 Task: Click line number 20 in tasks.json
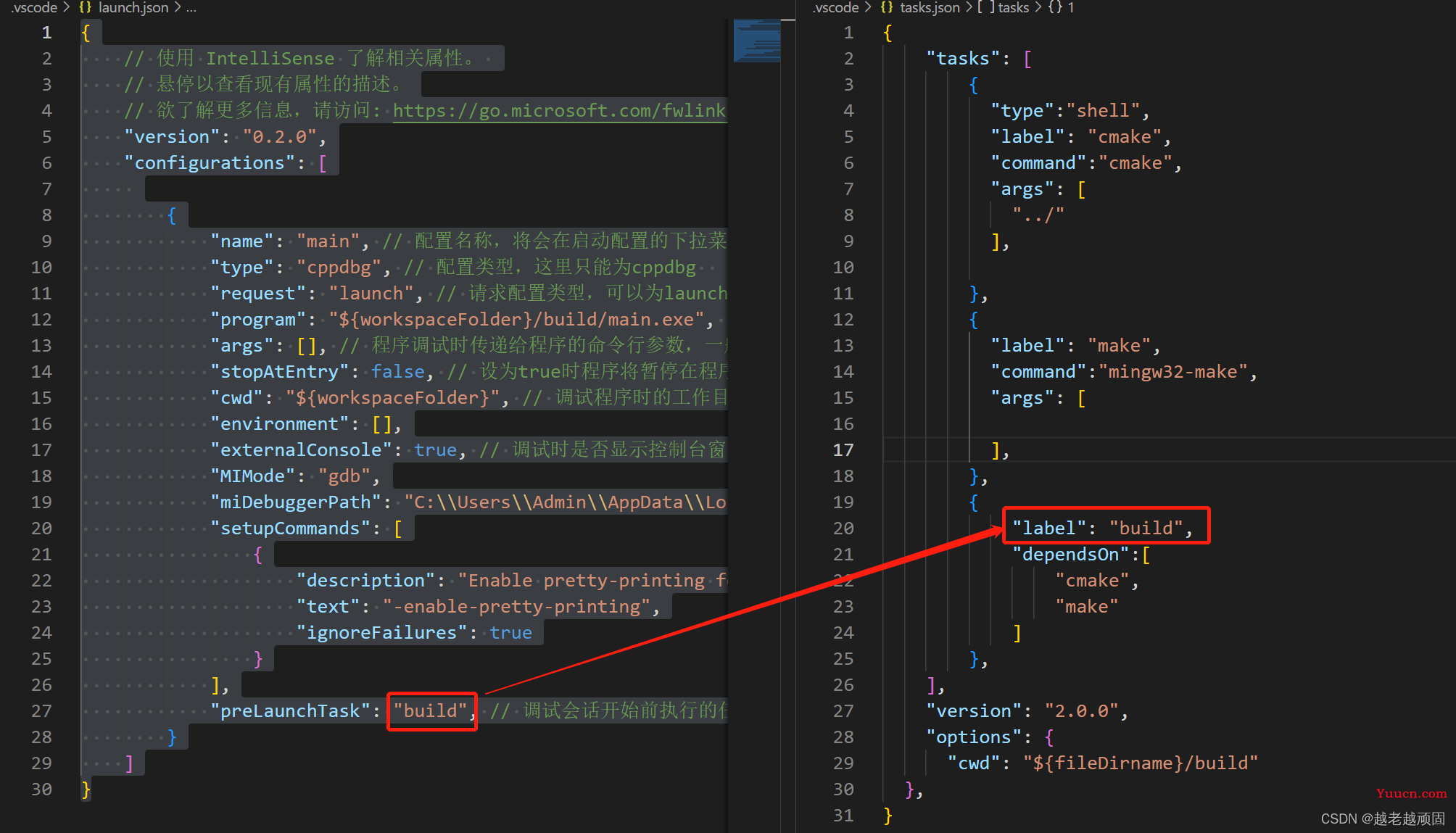click(843, 528)
